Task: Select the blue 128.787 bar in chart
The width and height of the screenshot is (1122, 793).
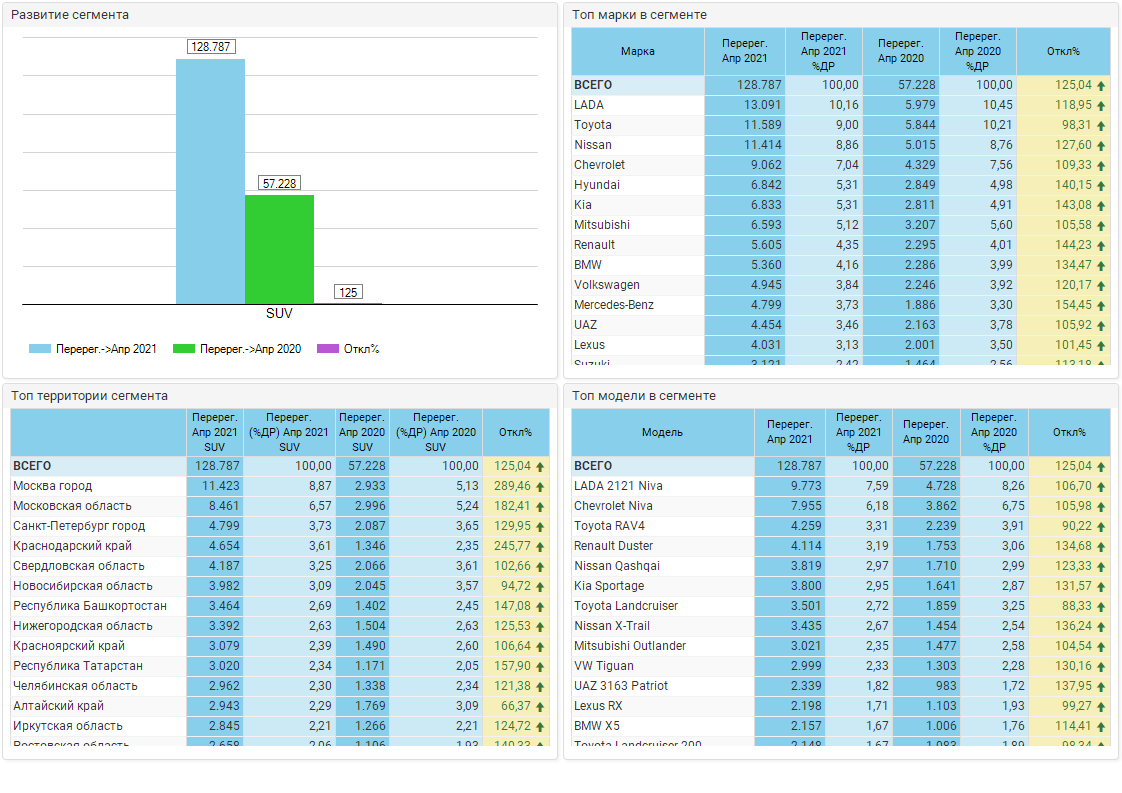Action: (210, 180)
